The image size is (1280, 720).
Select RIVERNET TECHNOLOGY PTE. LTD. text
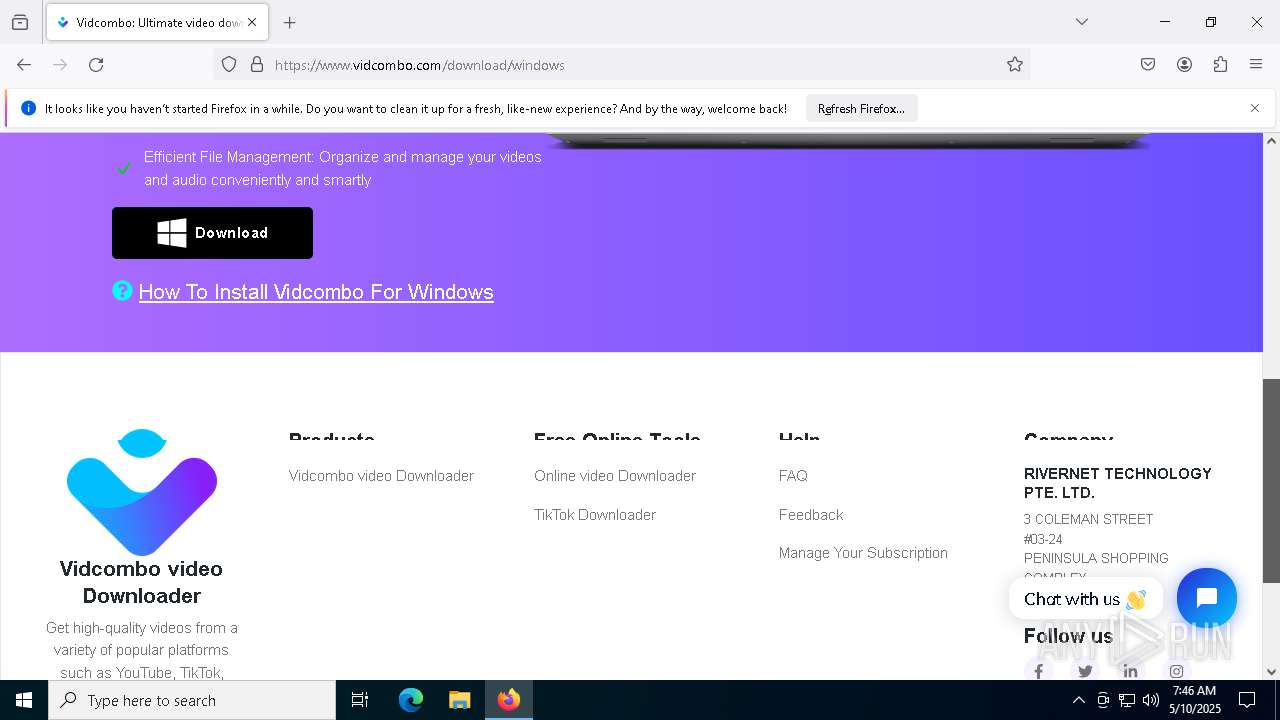1118,483
